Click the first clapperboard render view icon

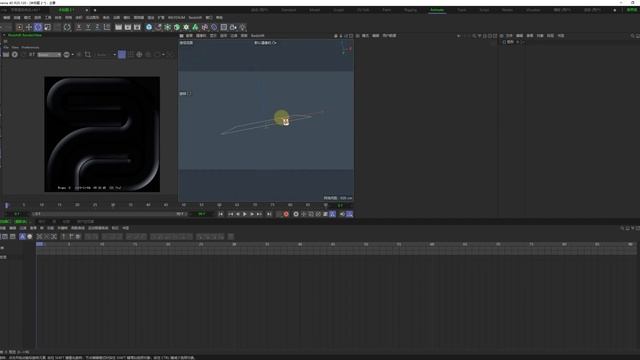pos(118,27)
